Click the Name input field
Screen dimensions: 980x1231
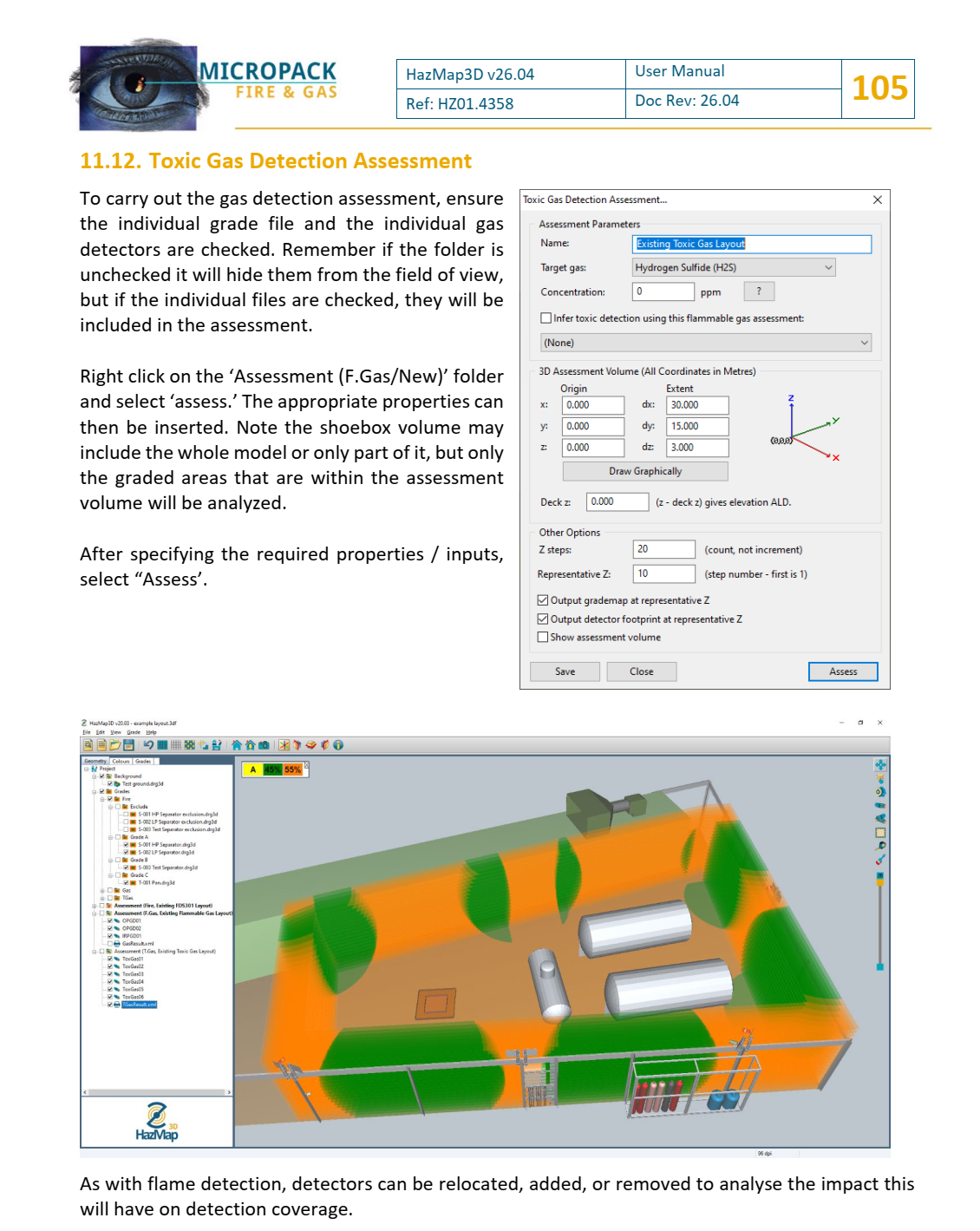(752, 244)
